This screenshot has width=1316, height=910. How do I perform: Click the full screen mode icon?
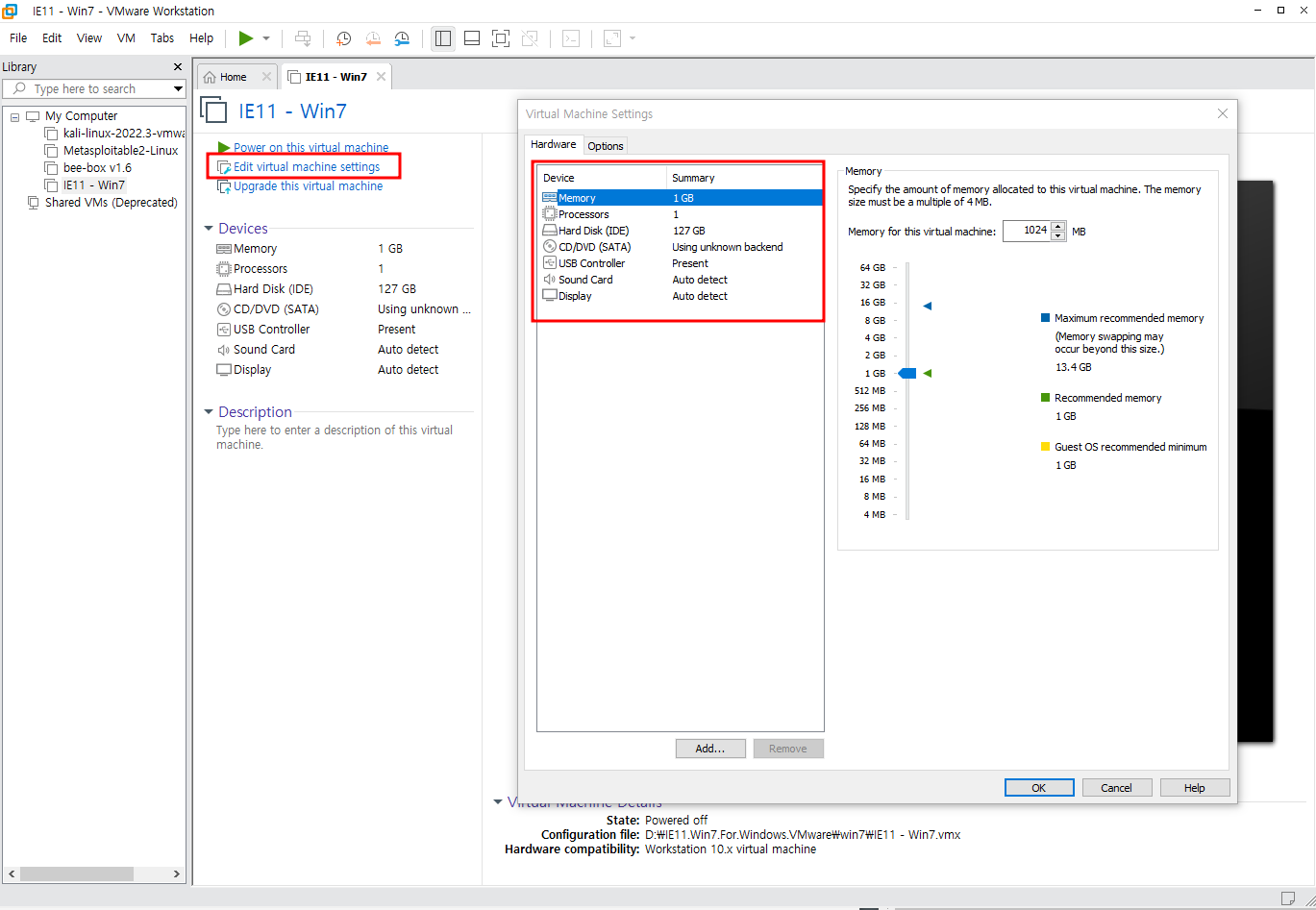click(501, 38)
